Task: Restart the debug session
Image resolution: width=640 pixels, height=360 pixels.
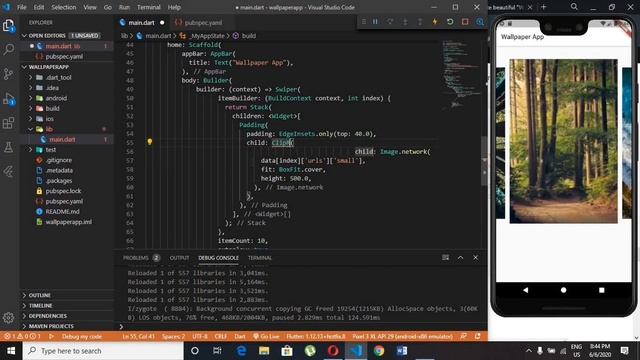Action: [450, 22]
